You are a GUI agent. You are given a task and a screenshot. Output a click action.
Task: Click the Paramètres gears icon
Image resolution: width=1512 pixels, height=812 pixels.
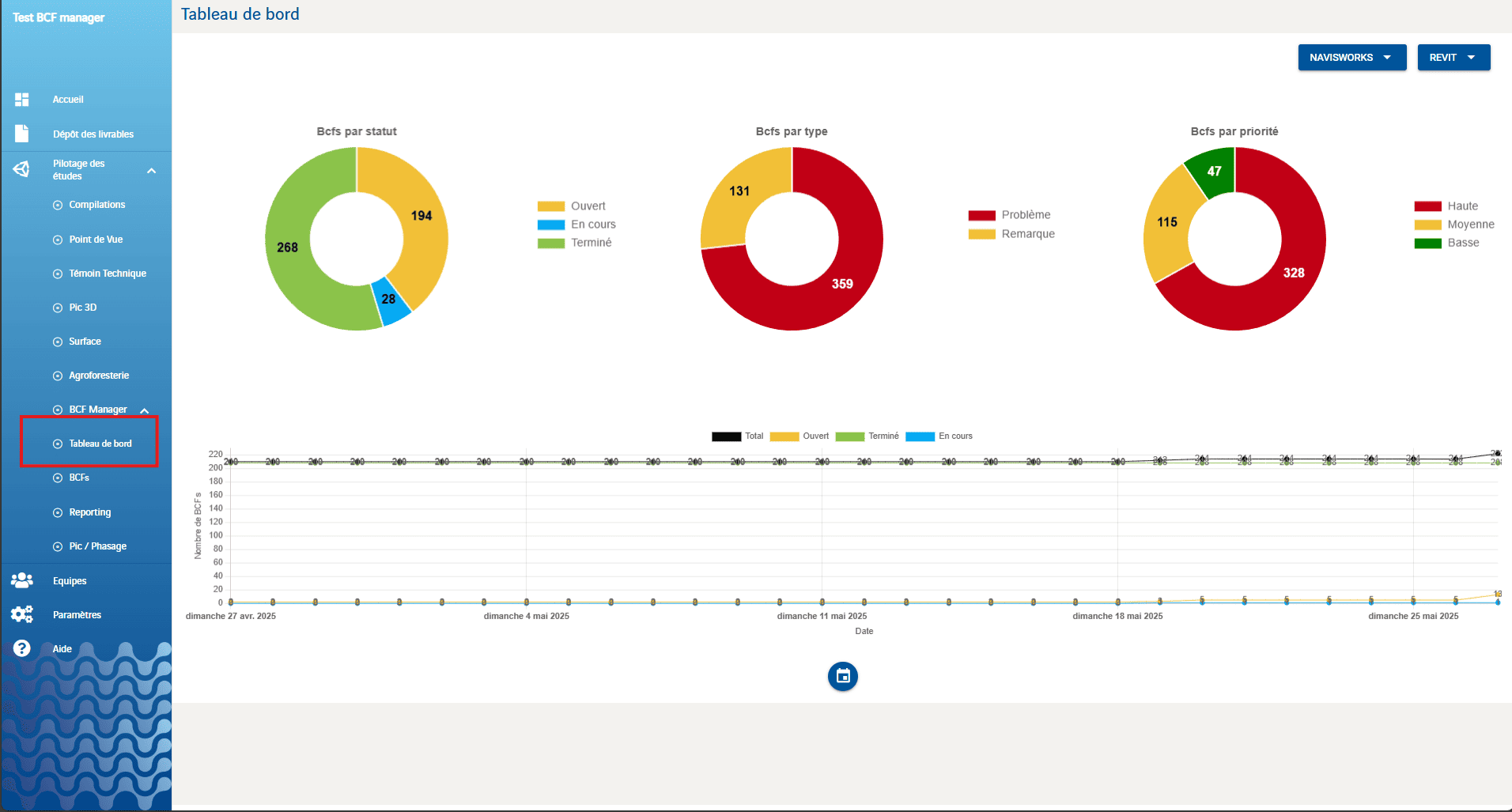click(22, 614)
